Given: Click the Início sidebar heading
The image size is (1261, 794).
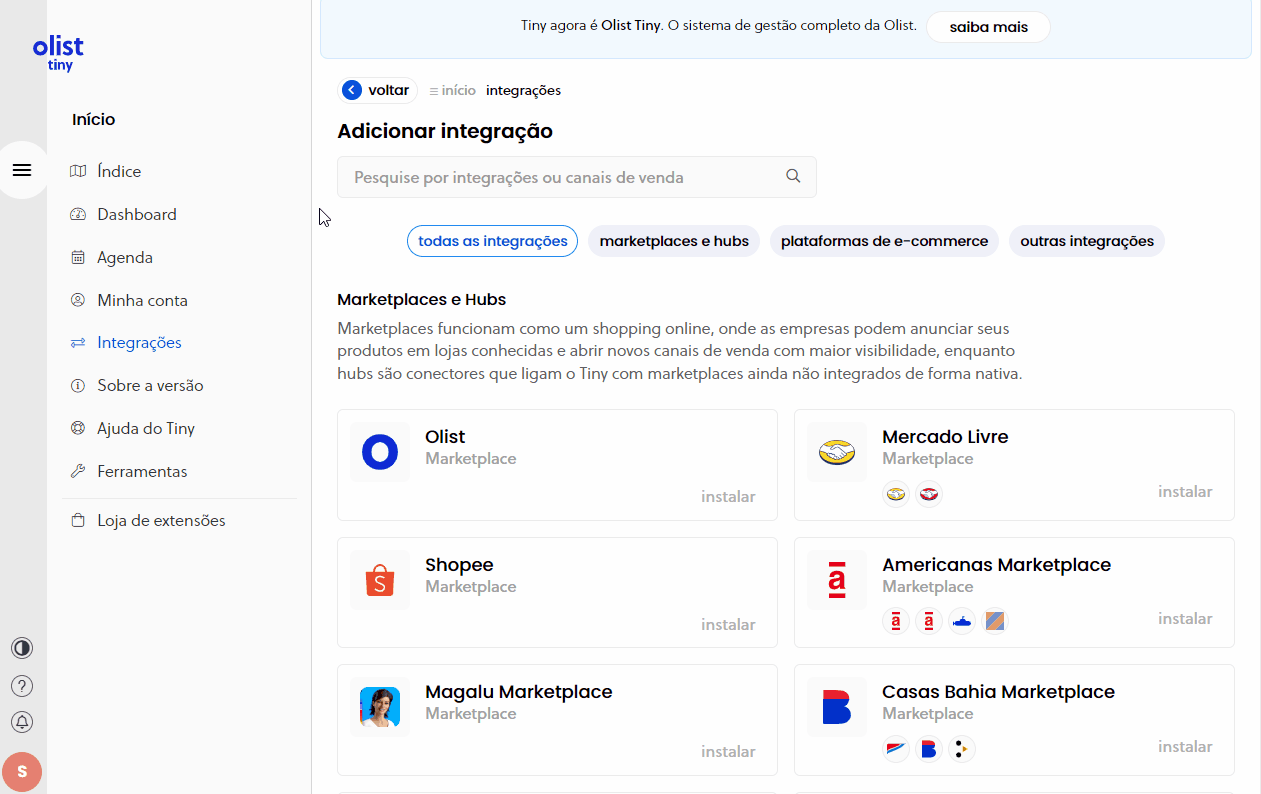Looking at the screenshot, I should [93, 119].
